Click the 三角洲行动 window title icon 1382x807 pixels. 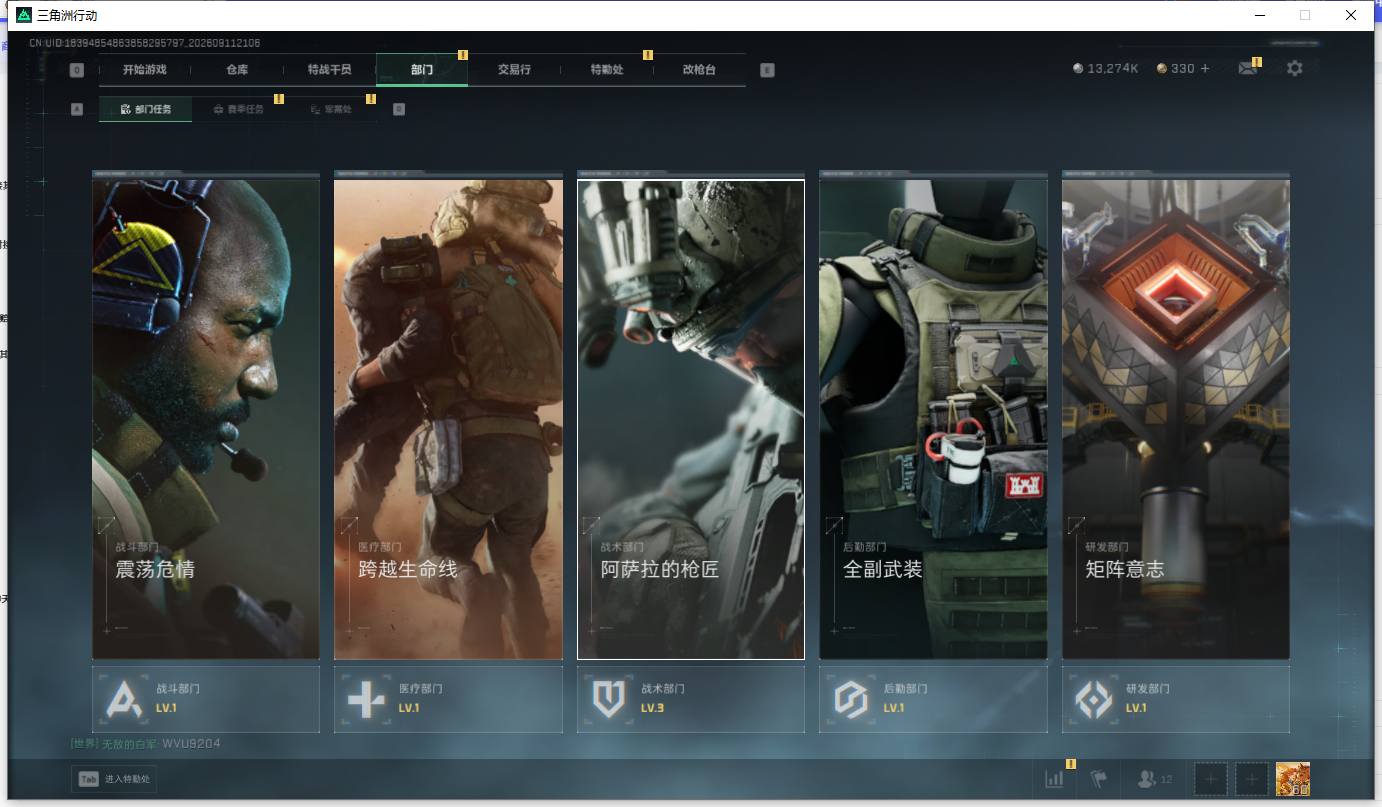click(24, 15)
